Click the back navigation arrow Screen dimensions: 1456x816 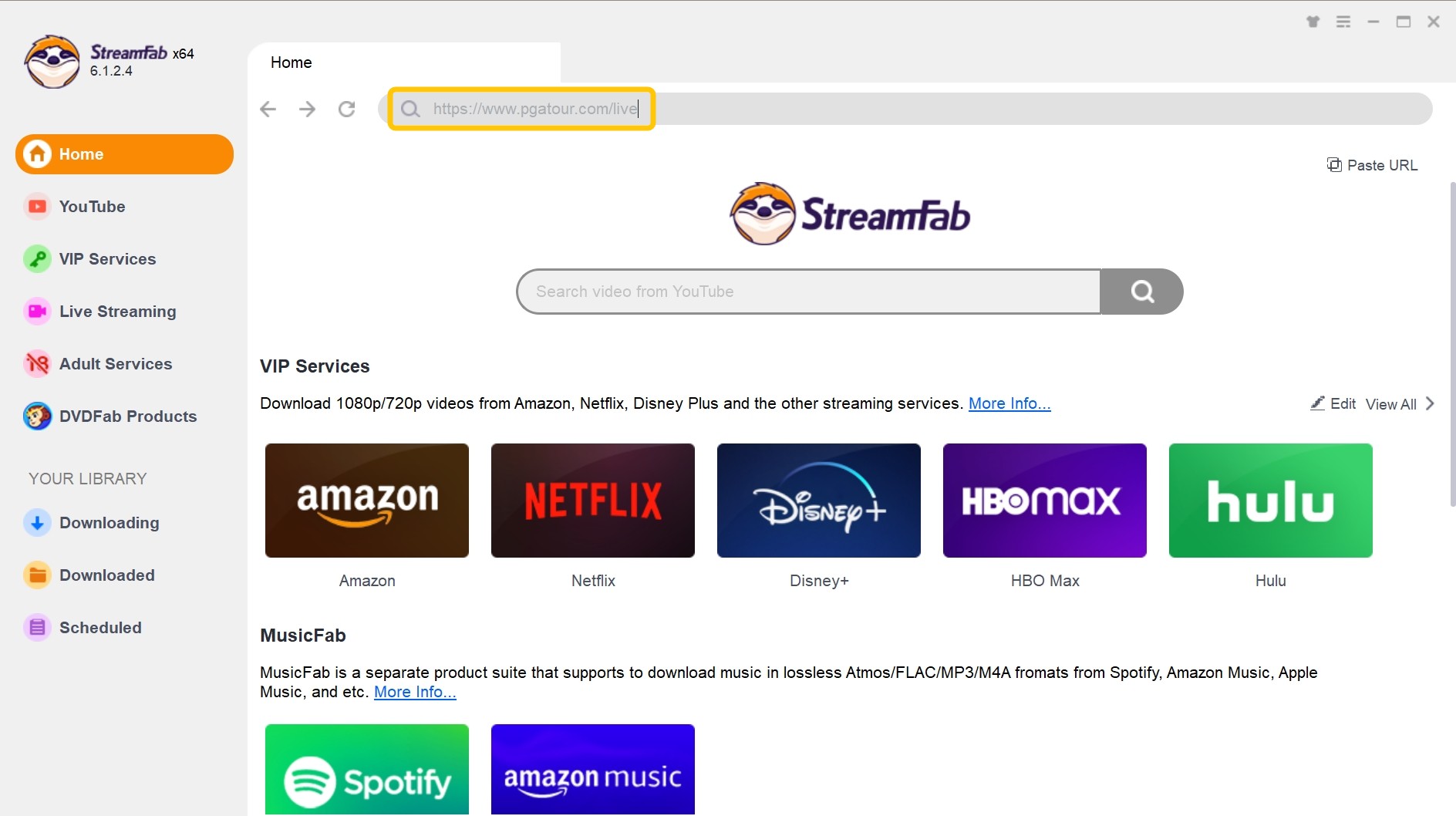pyautogui.click(x=268, y=109)
